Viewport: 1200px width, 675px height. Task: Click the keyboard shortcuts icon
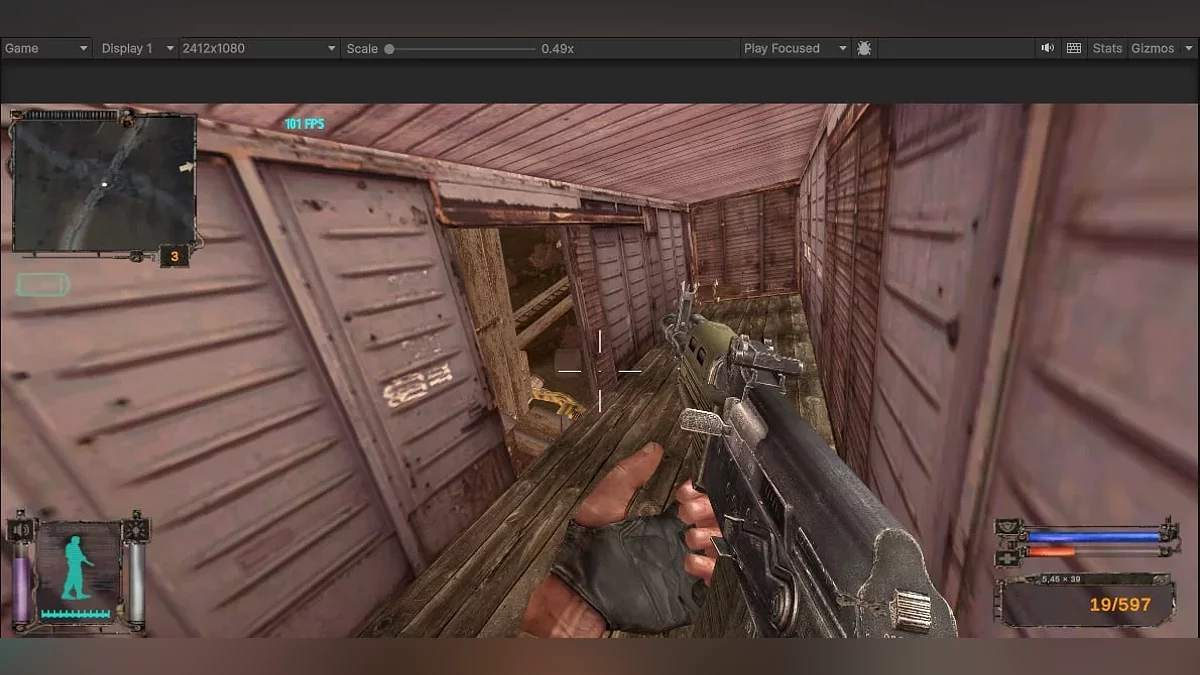tap(1073, 48)
